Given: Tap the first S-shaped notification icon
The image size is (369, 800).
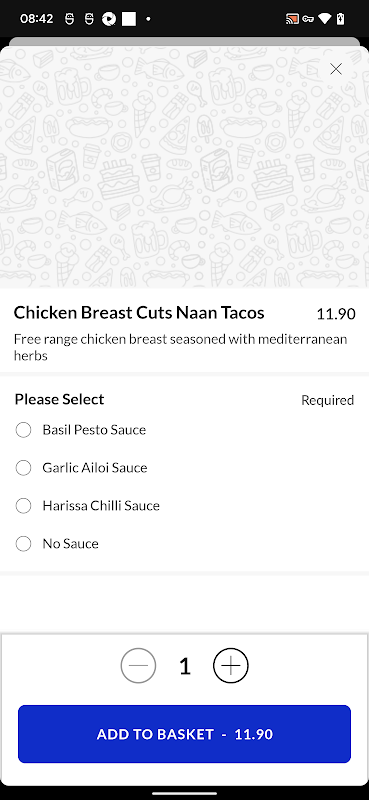Looking at the screenshot, I should (69, 19).
